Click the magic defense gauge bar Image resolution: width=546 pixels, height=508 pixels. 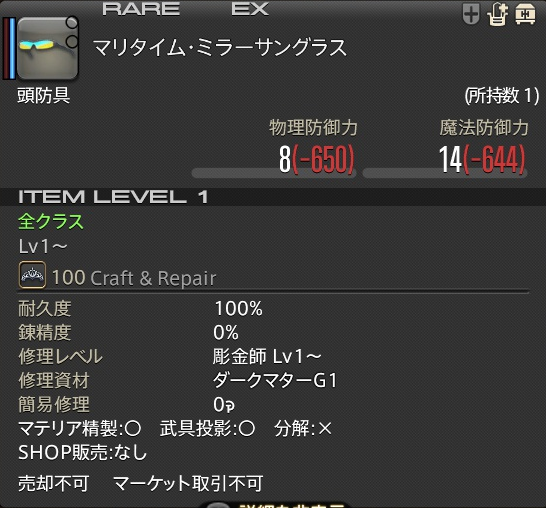pyautogui.click(x=445, y=173)
